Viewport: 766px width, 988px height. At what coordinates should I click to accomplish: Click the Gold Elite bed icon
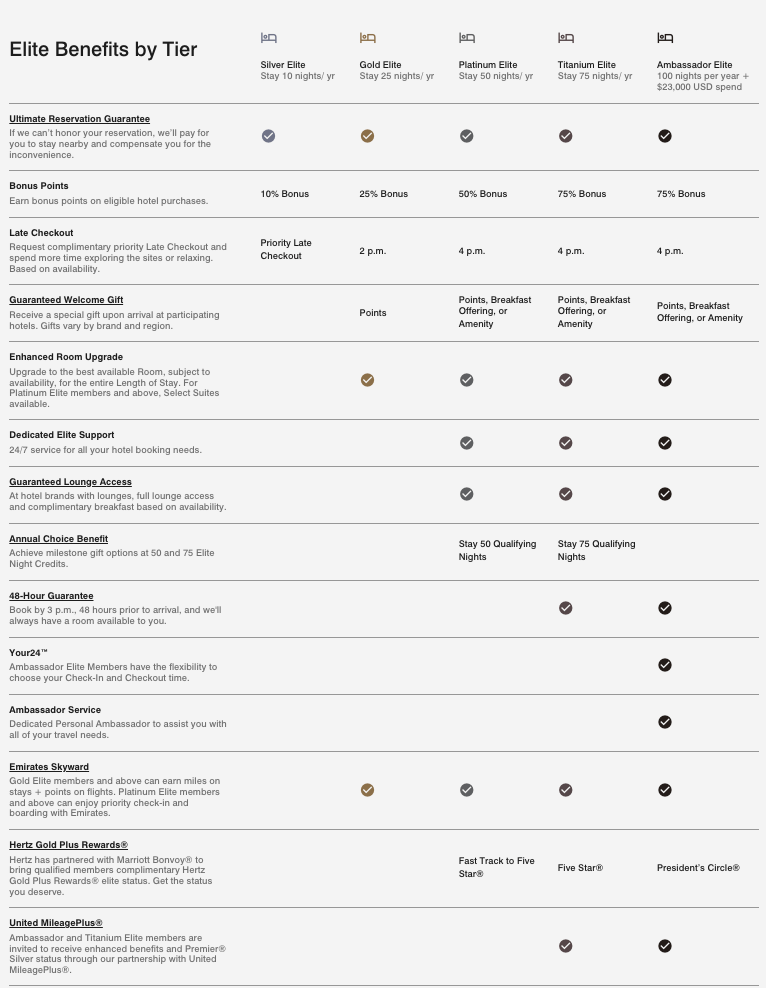(x=367, y=38)
